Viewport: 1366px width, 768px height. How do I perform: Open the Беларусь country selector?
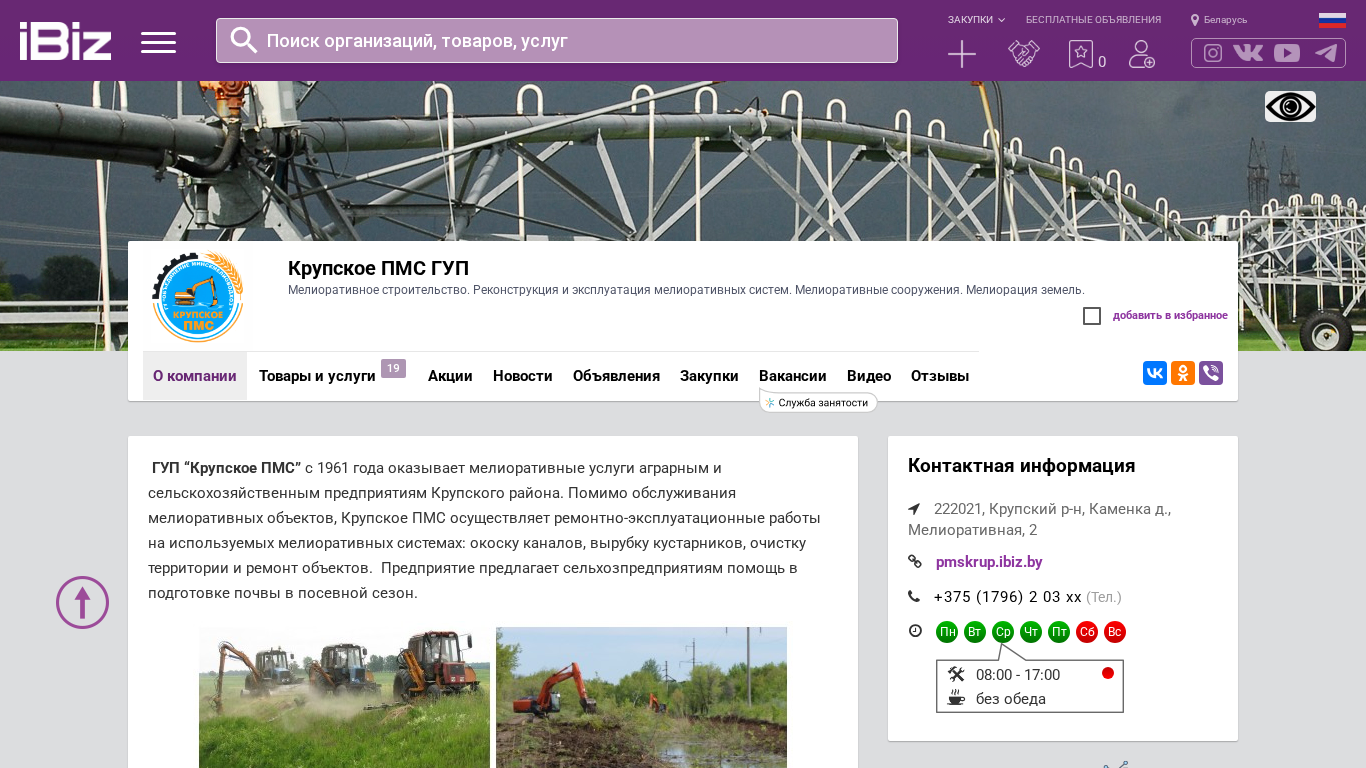coord(1219,20)
